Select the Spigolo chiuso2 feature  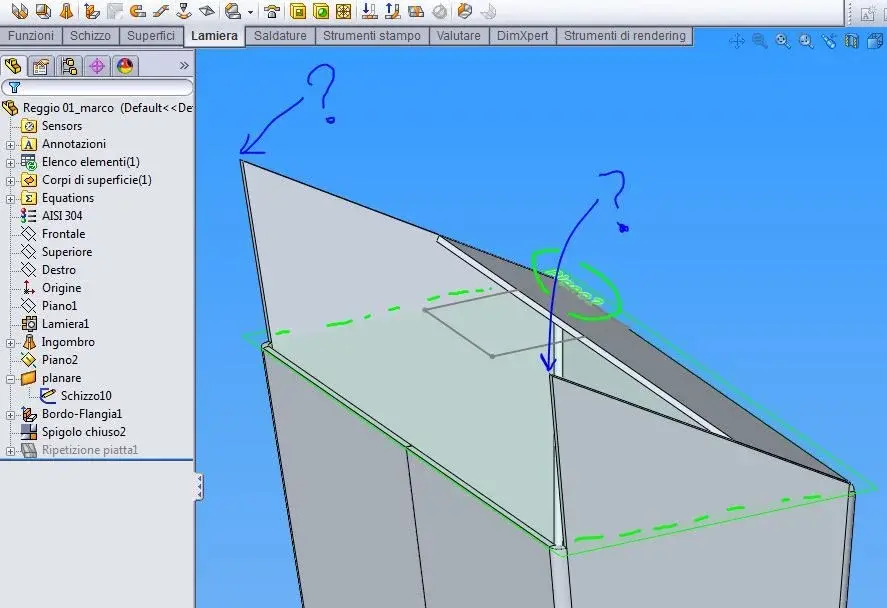click(x=74, y=432)
